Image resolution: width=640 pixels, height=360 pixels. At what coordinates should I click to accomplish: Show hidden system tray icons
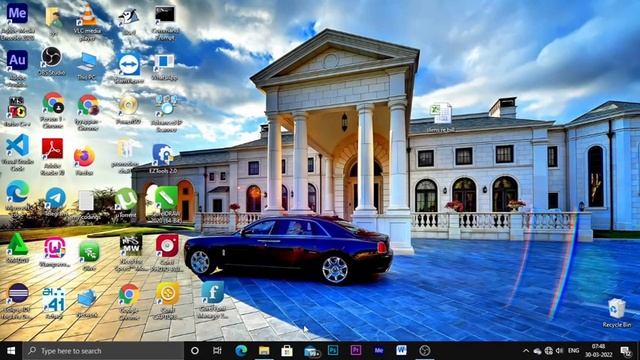526,351
